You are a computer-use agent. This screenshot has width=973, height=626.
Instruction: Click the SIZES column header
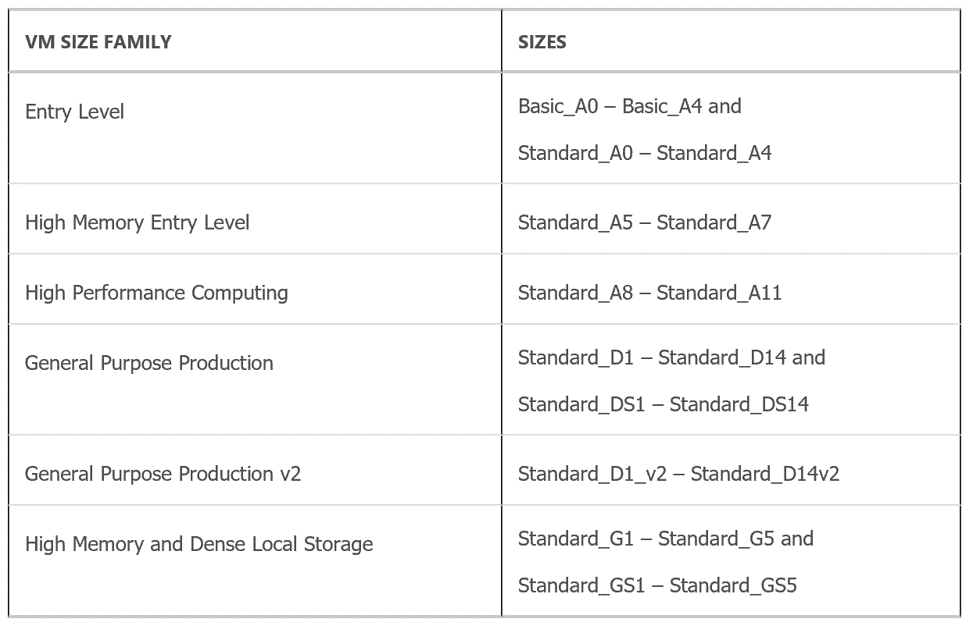(542, 42)
